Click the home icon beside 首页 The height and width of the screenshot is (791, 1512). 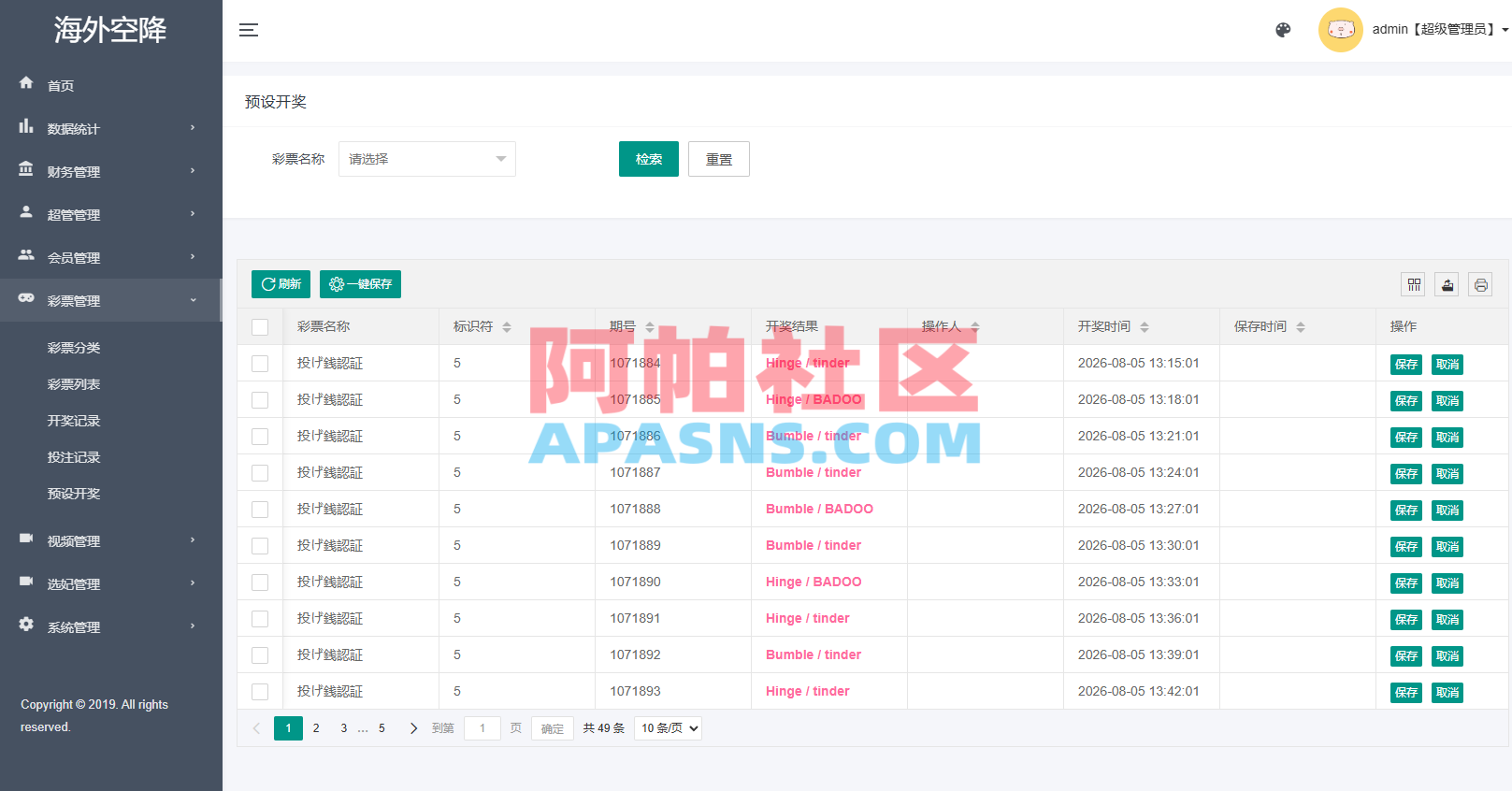point(26,82)
